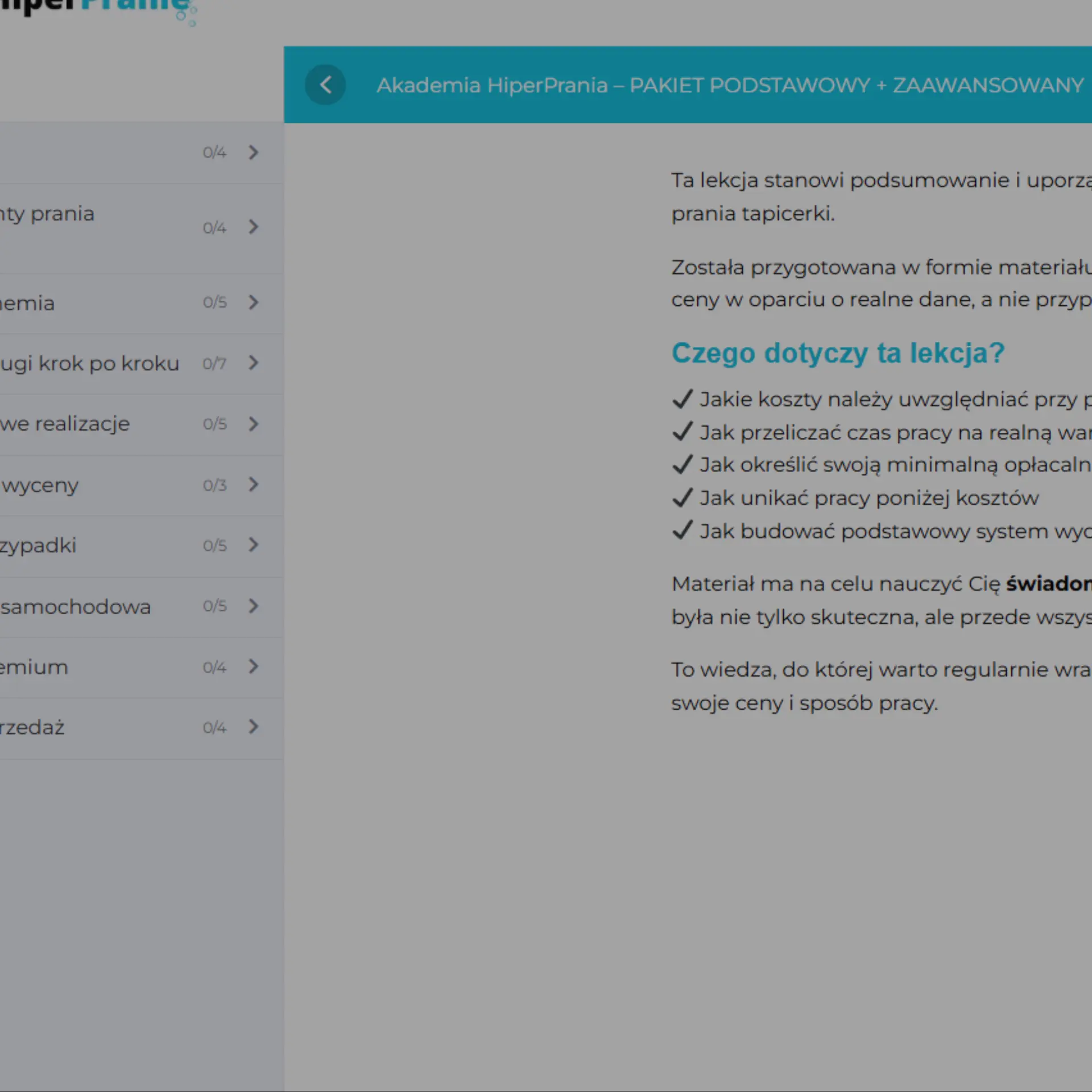Expand the 'emium' module chevron
This screenshot has height=1092, width=1092.
tap(254, 667)
